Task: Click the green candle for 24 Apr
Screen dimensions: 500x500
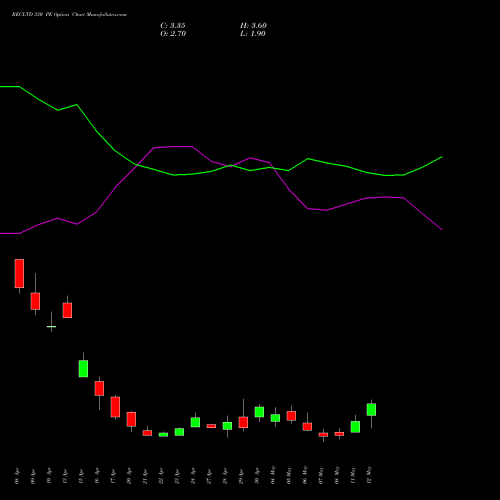Action: [x=195, y=422]
